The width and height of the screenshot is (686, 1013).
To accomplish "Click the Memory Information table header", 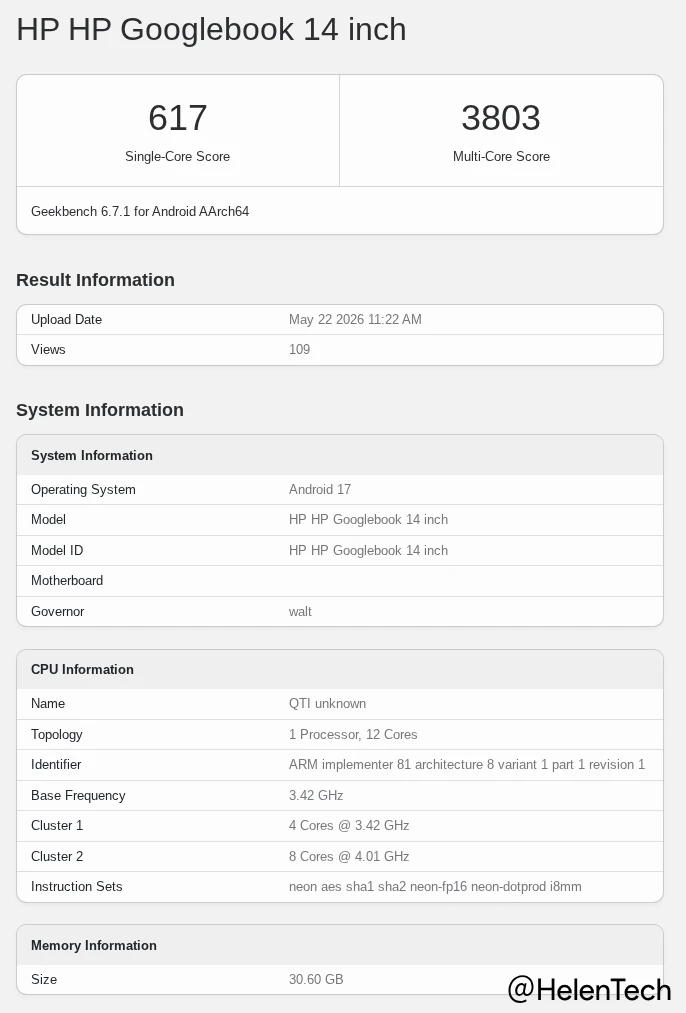I will 94,945.
